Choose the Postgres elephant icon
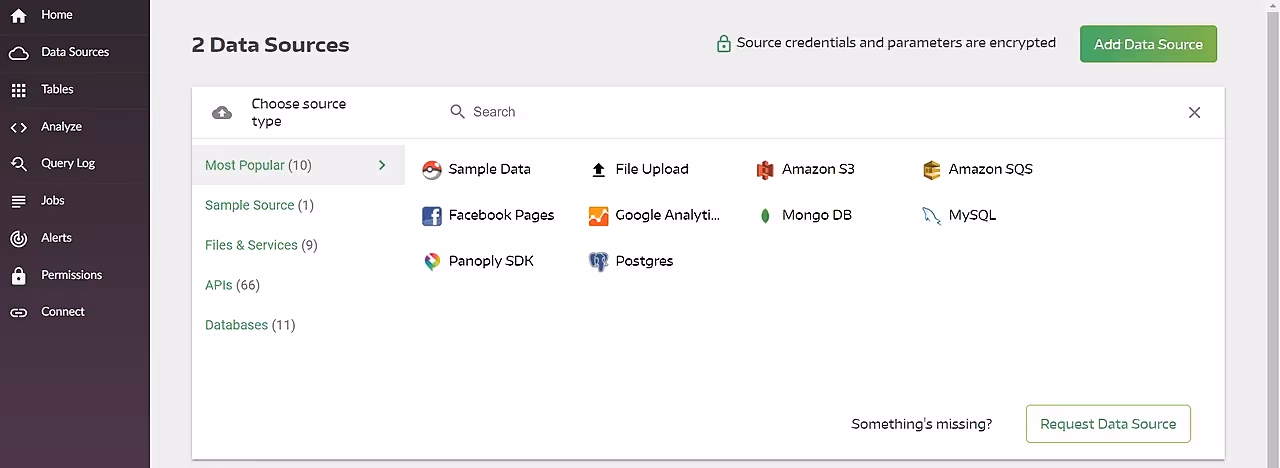The width and height of the screenshot is (1280, 468). [598, 262]
